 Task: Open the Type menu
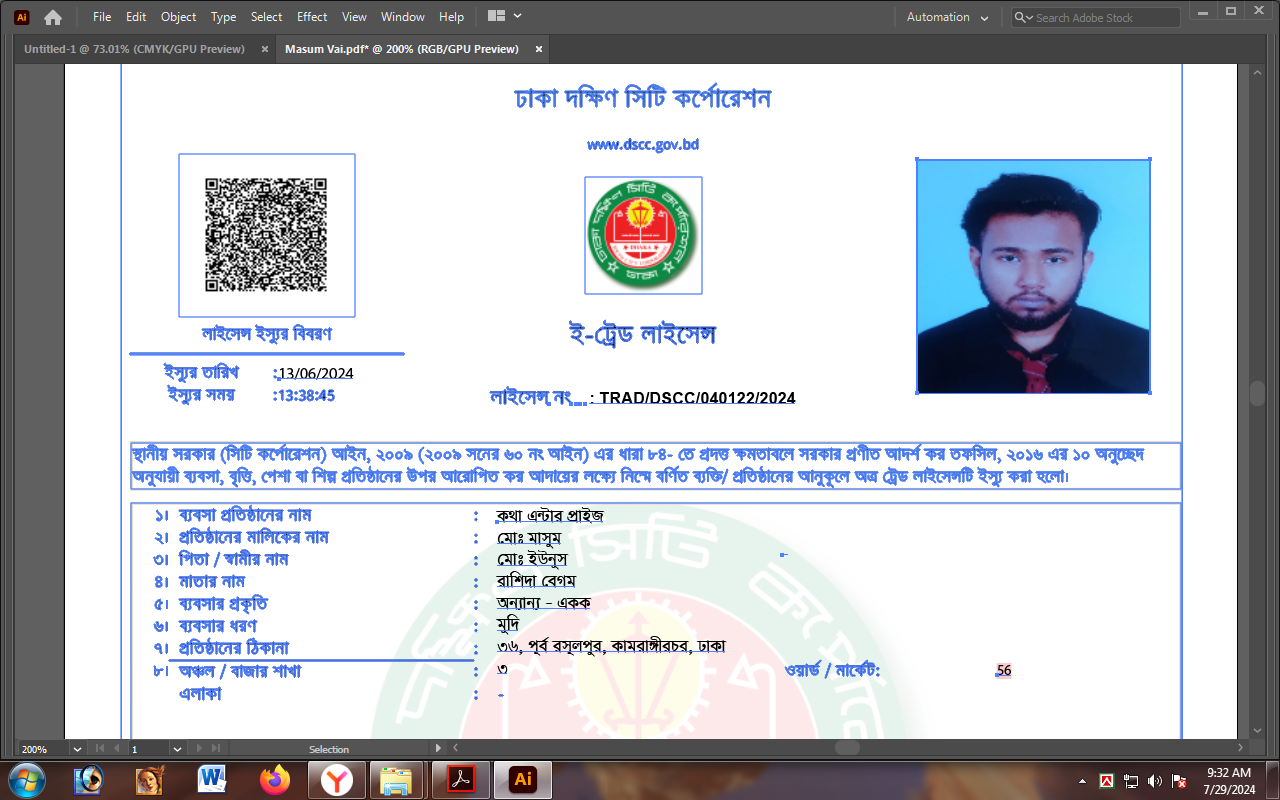point(224,17)
